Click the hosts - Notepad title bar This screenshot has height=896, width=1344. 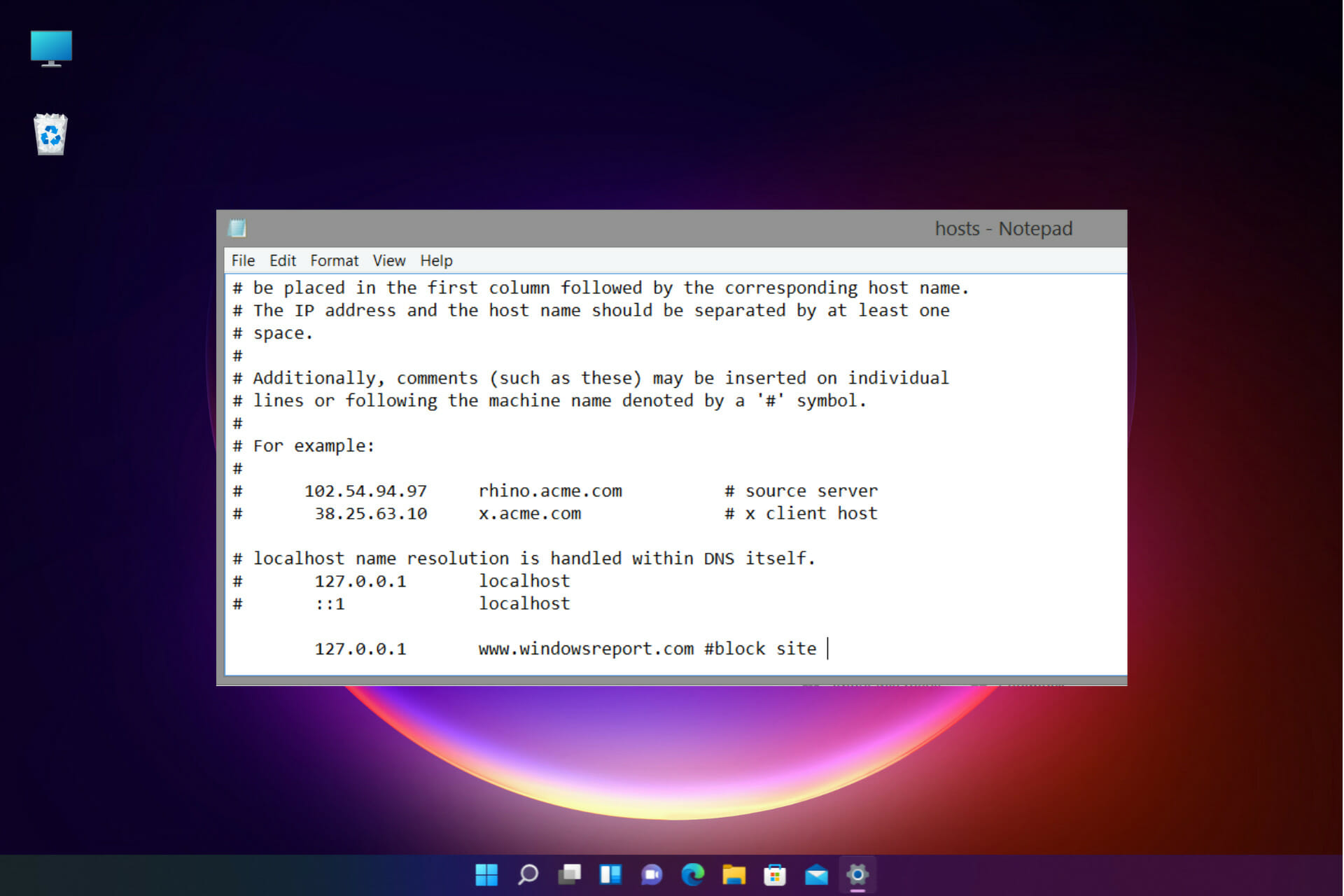[x=671, y=228]
